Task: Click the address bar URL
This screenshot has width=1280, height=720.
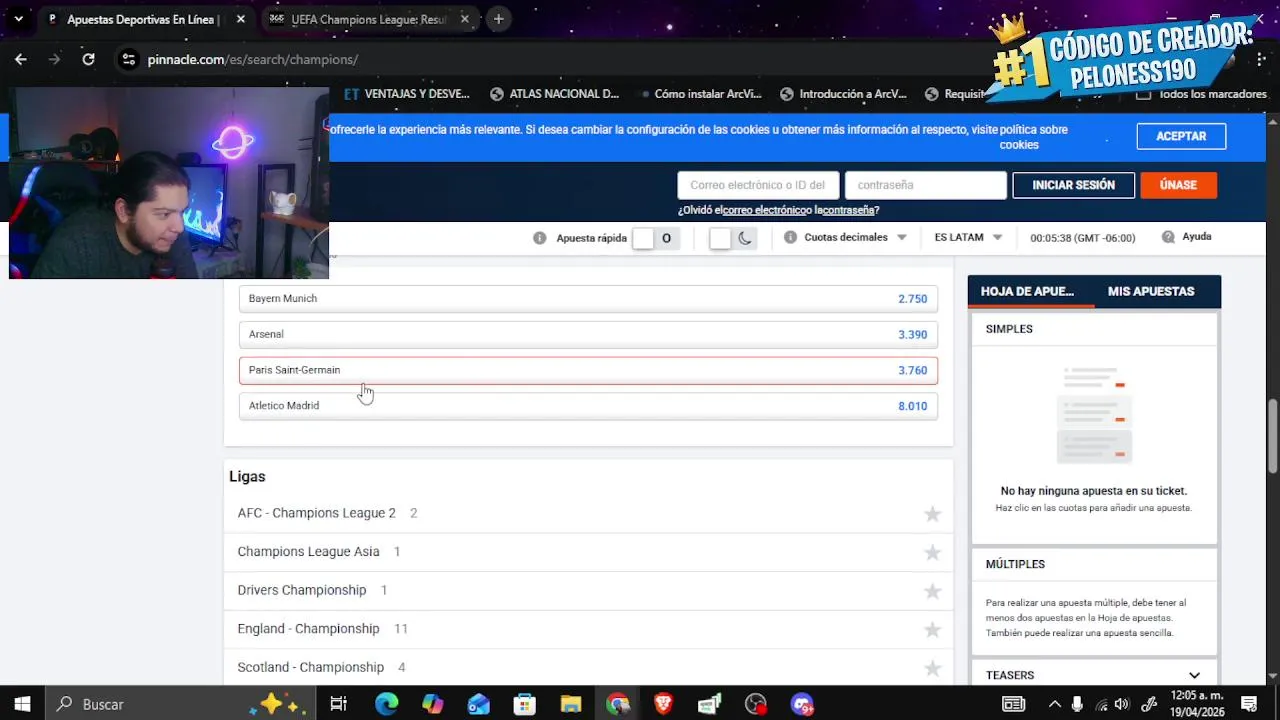Action: (253, 59)
